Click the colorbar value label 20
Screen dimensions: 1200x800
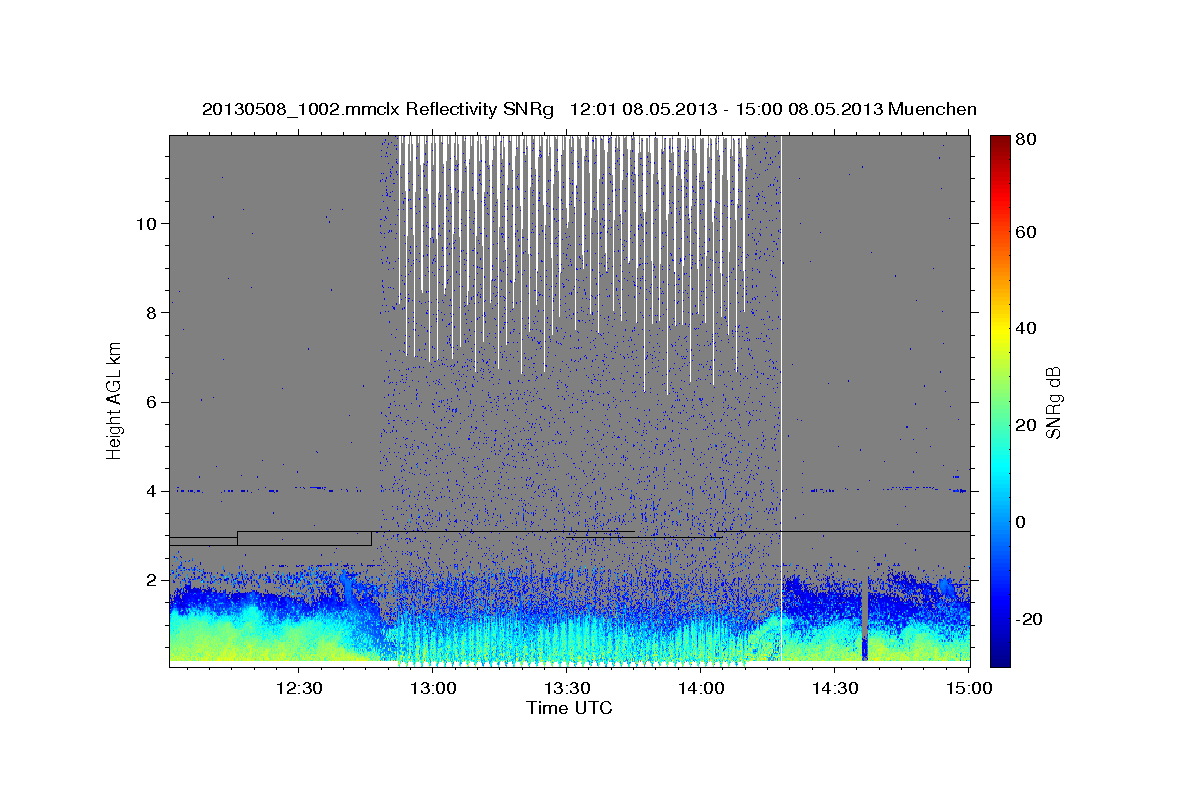click(1026, 425)
